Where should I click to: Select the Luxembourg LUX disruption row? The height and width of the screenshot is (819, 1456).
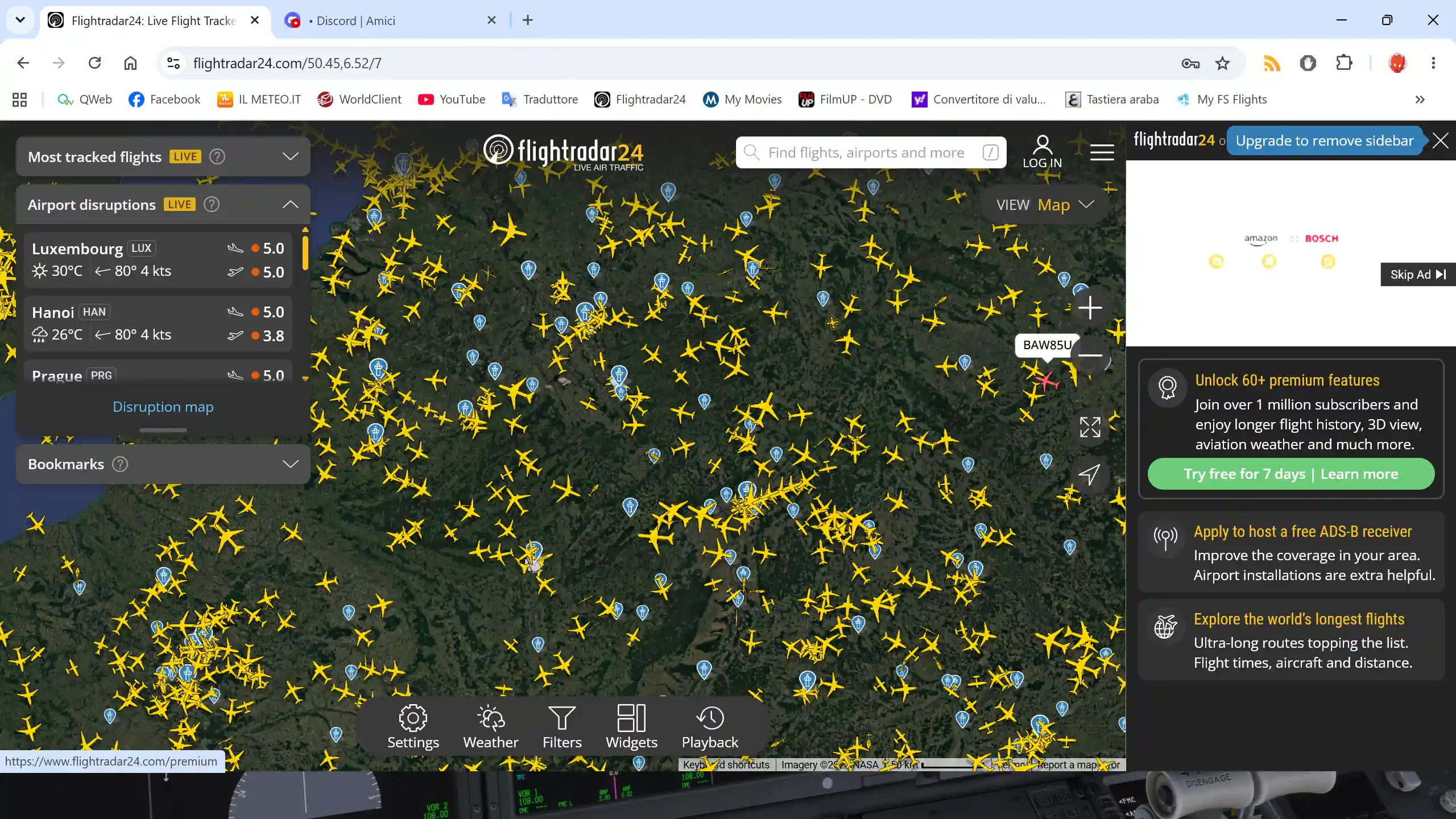point(158,260)
